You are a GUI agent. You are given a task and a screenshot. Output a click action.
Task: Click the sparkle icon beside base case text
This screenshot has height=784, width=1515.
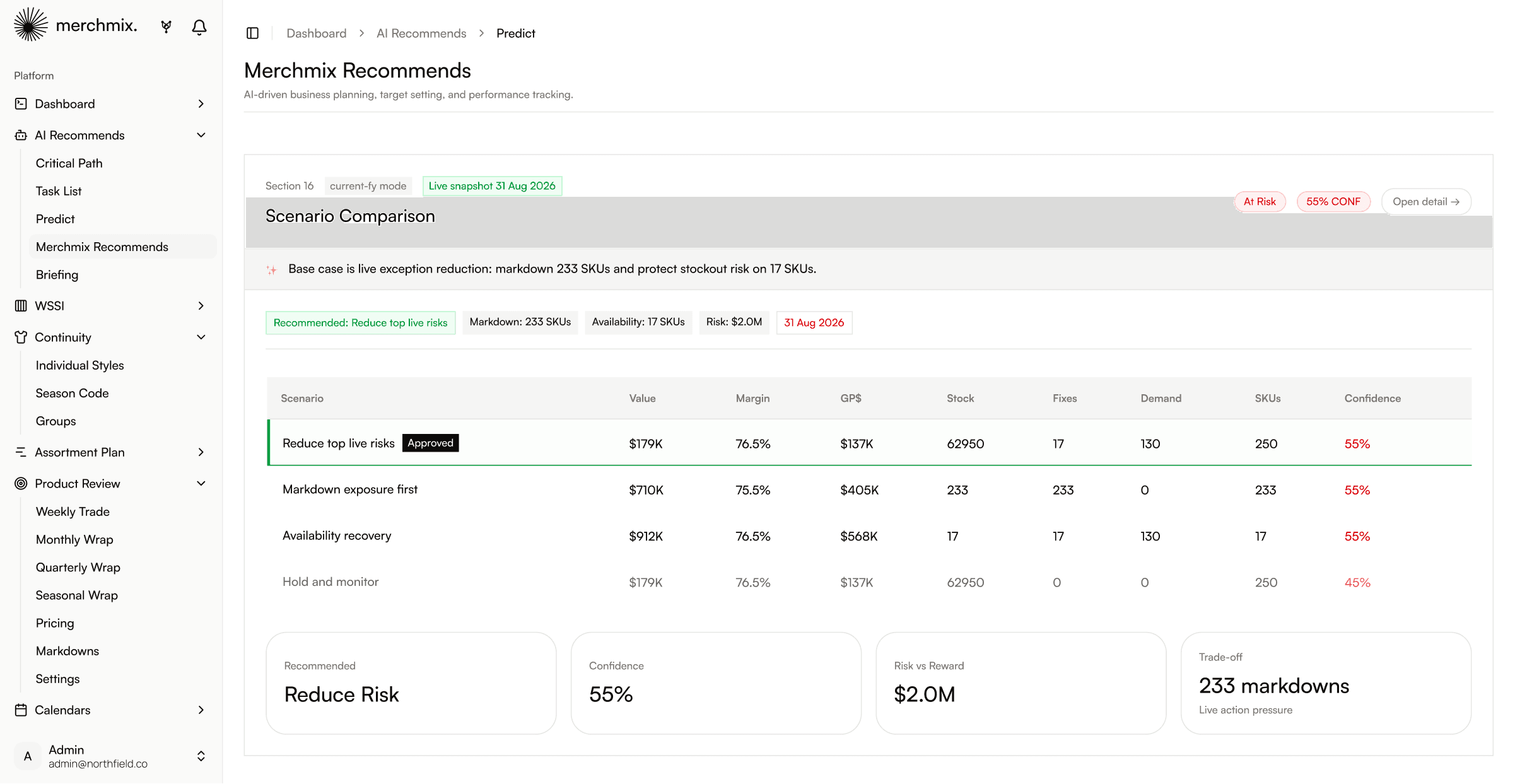pyautogui.click(x=271, y=270)
